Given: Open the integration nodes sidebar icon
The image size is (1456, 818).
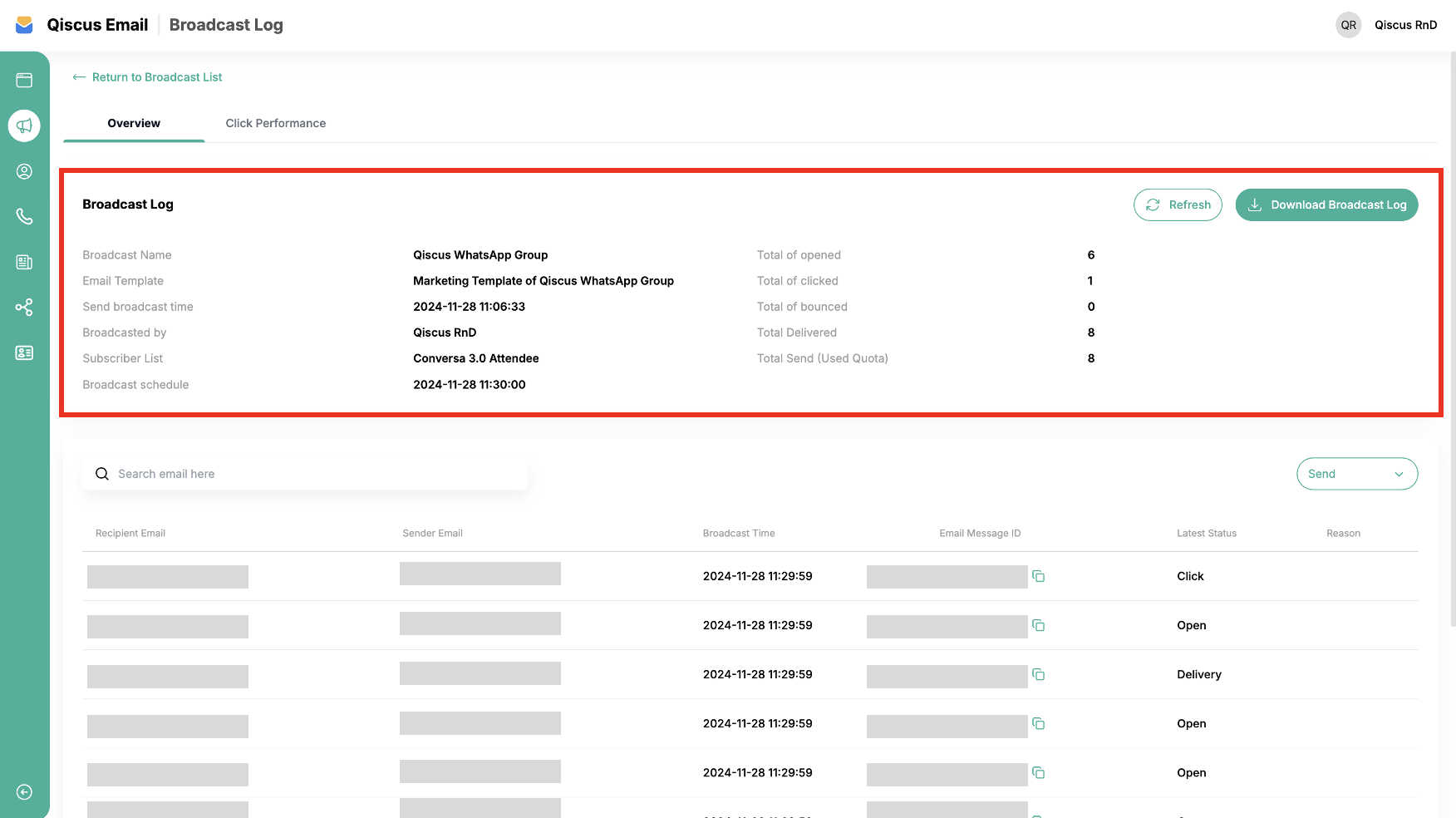Looking at the screenshot, I should (24, 308).
